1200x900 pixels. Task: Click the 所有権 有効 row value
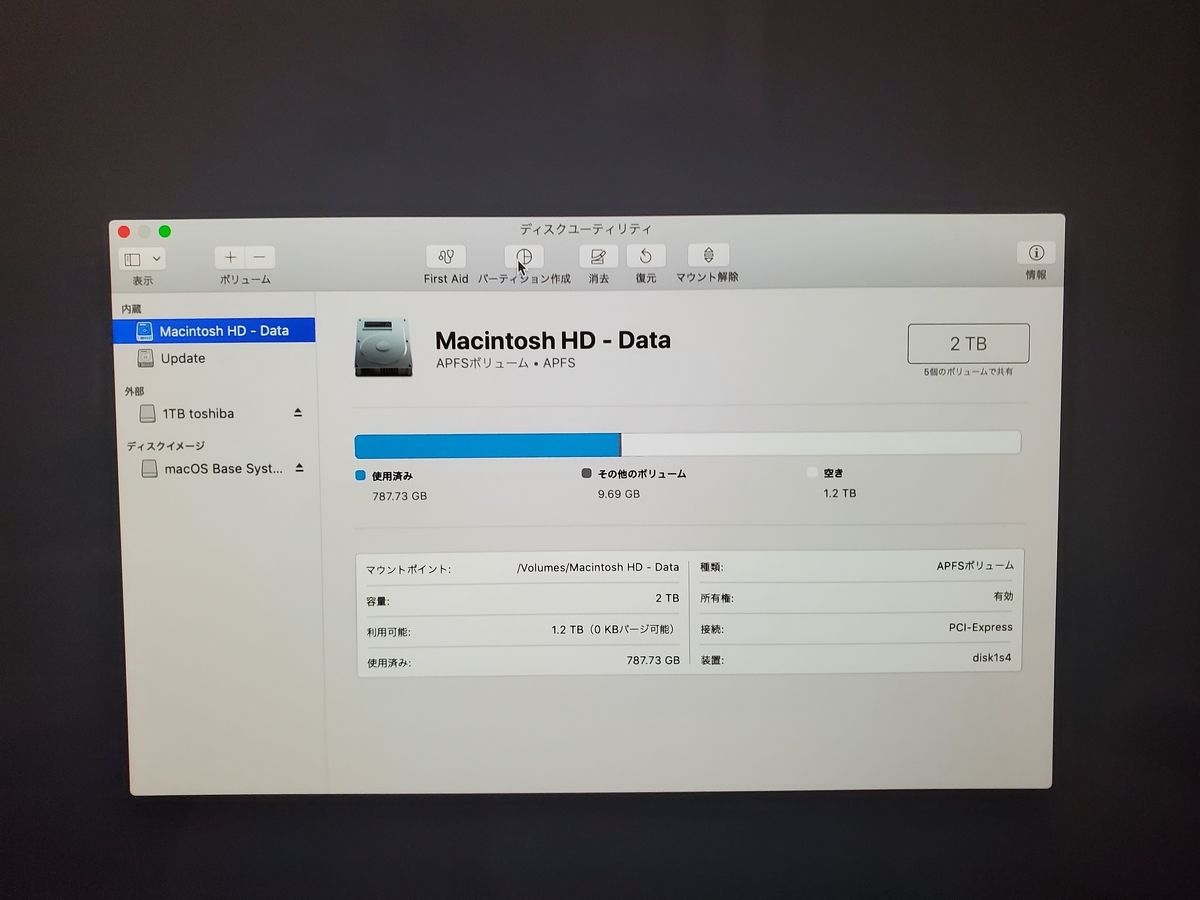pos(1003,596)
